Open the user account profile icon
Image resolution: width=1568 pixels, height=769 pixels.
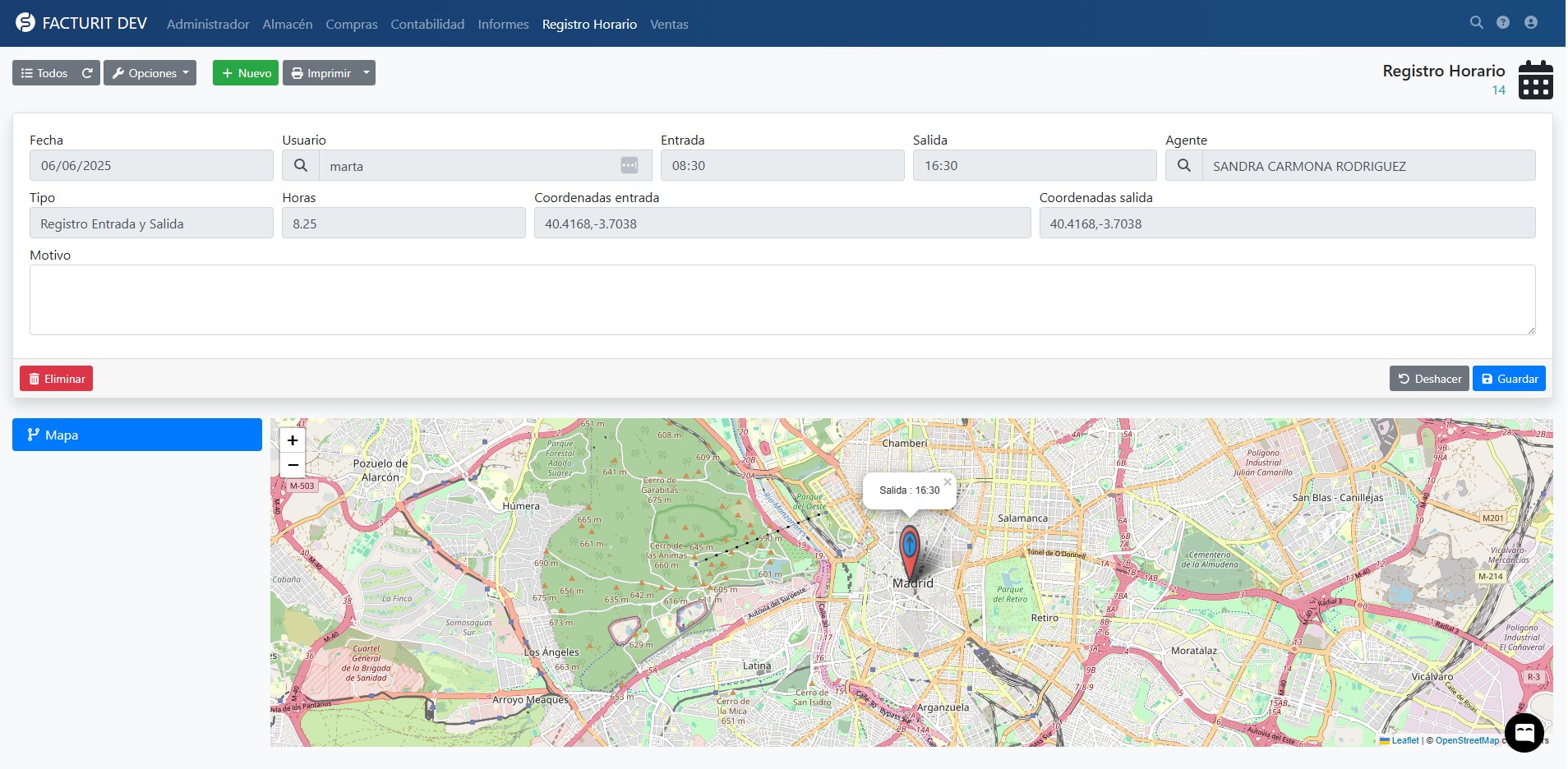click(1530, 23)
